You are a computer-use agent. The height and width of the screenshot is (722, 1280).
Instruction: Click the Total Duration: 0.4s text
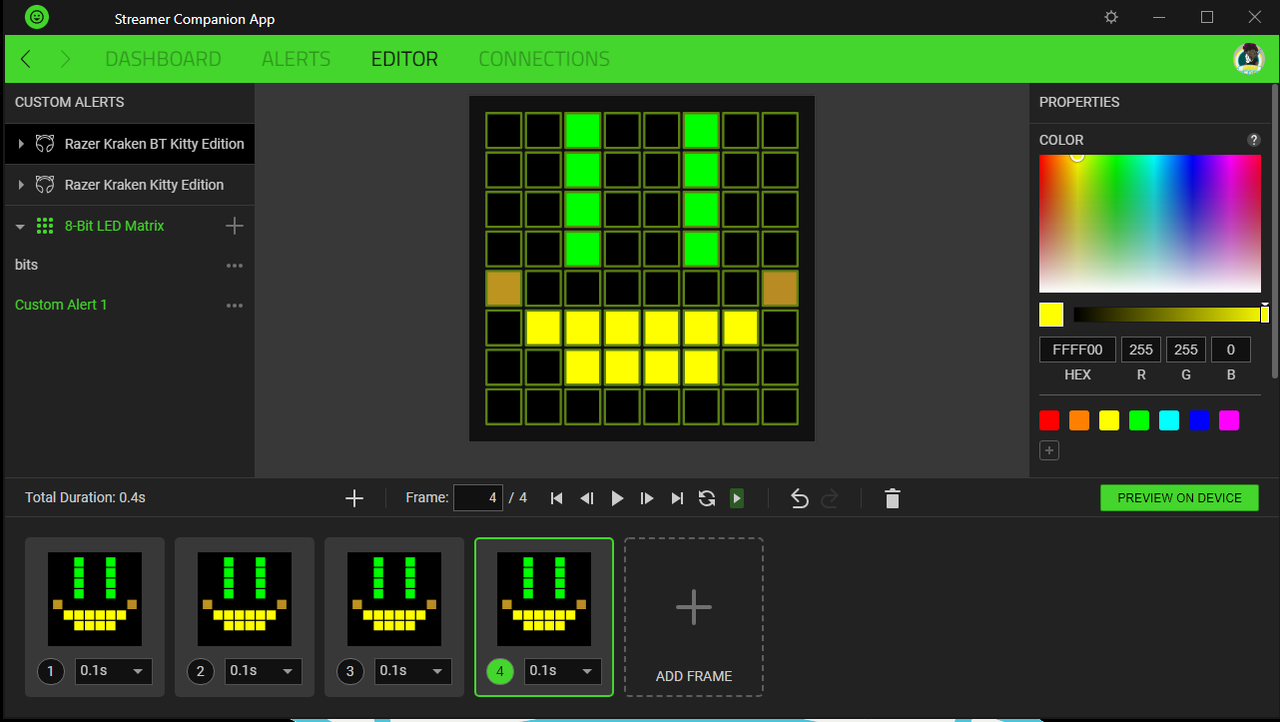tap(85, 498)
